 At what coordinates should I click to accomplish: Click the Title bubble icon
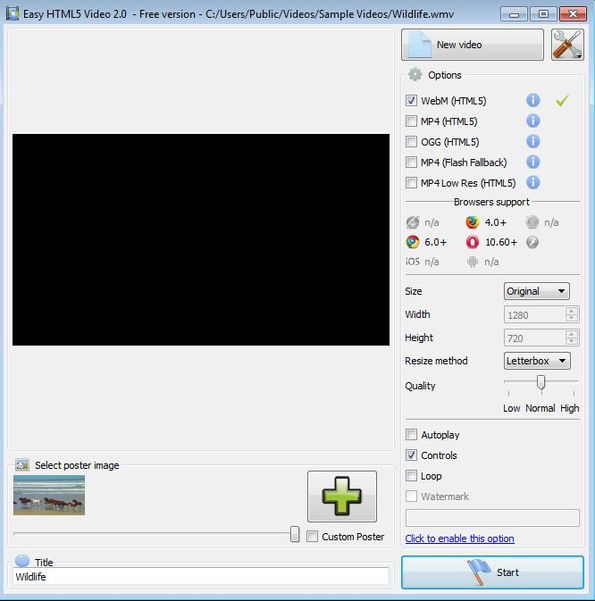pos(22,561)
